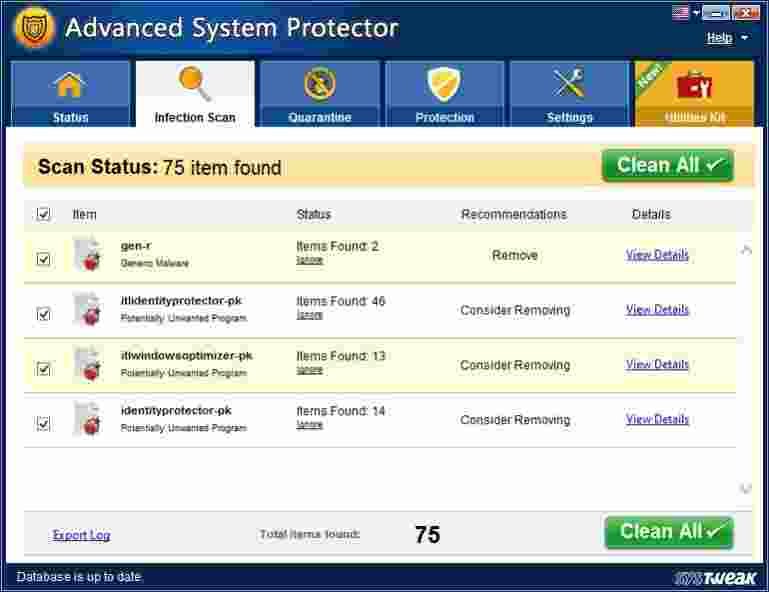Click the threat icon beside itlwindowsoptimizer-pk
This screenshot has width=769, height=592.
click(87, 364)
